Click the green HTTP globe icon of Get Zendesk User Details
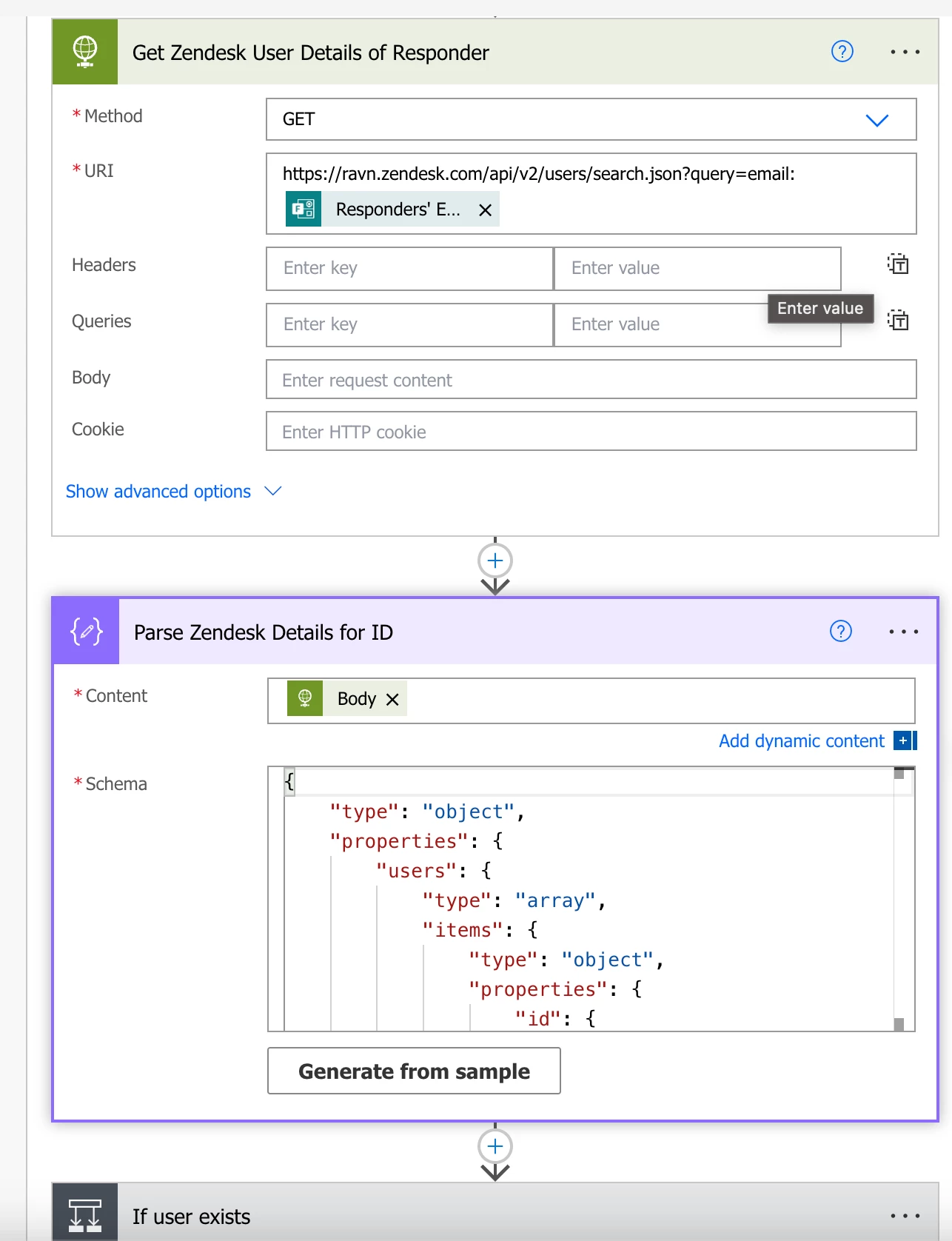The image size is (952, 1241). [85, 52]
